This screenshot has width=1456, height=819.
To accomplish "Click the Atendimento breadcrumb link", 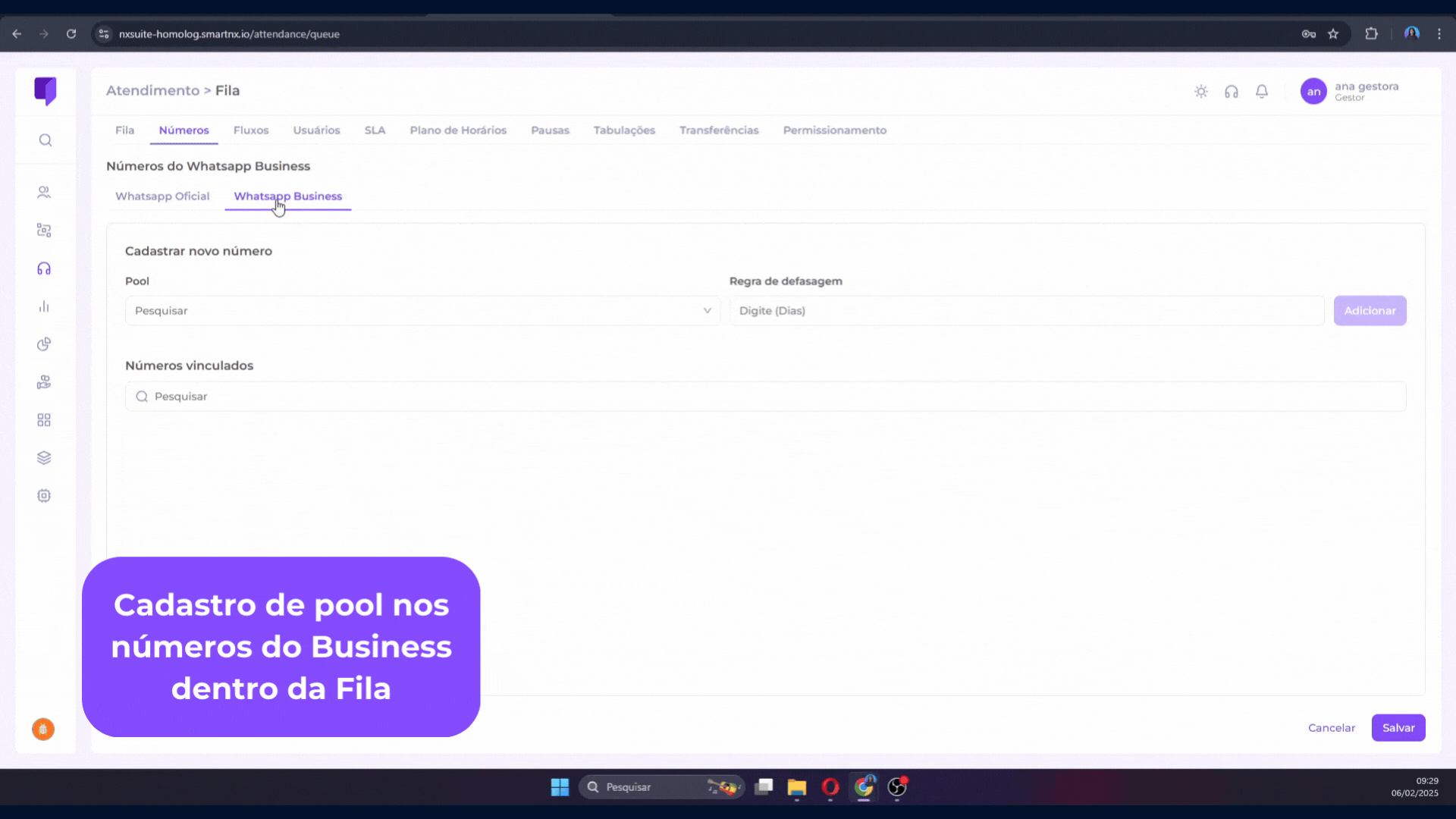I will point(152,90).
